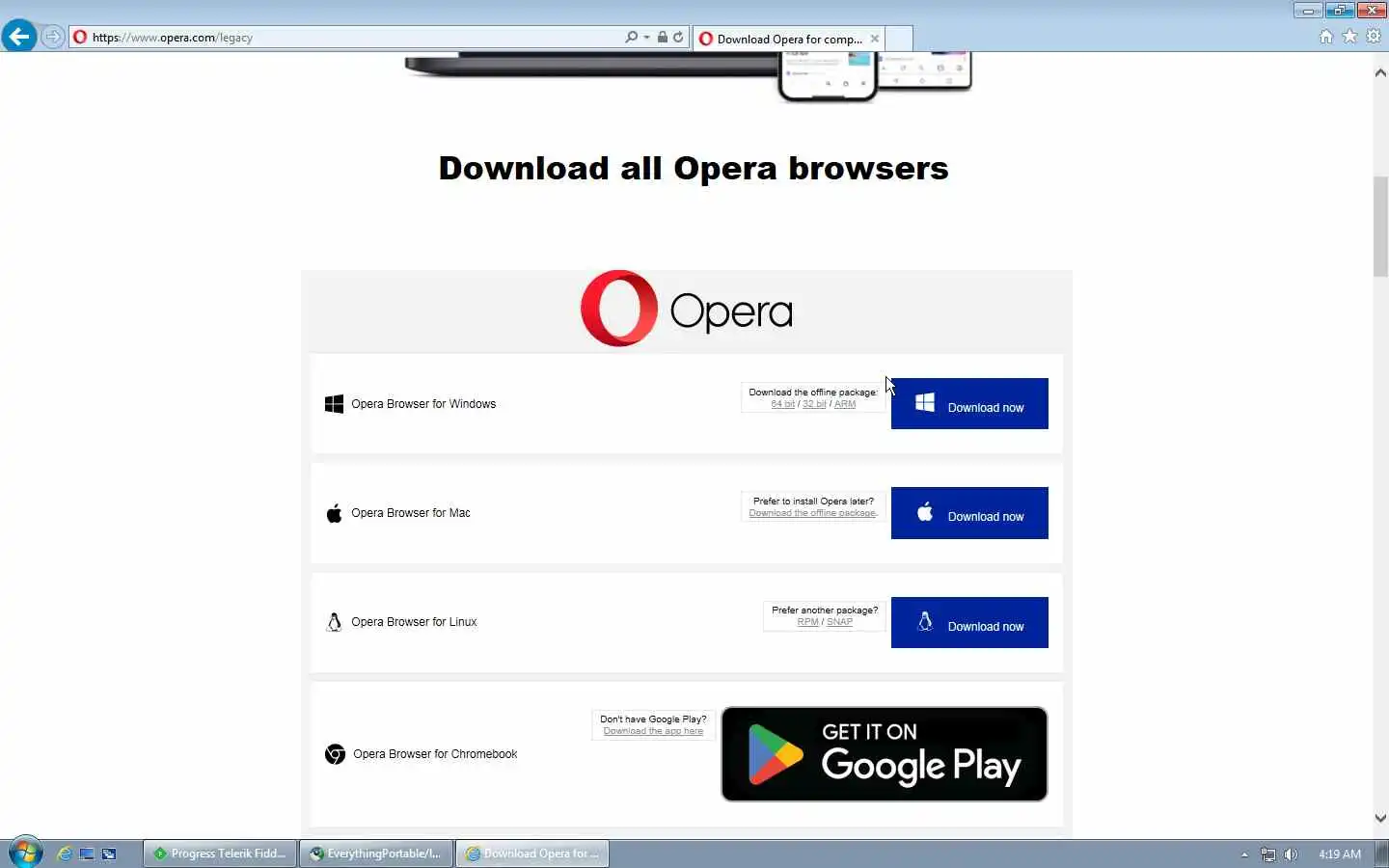Click the Show desktop quick launch icon
The image size is (1389, 868).
point(87,854)
